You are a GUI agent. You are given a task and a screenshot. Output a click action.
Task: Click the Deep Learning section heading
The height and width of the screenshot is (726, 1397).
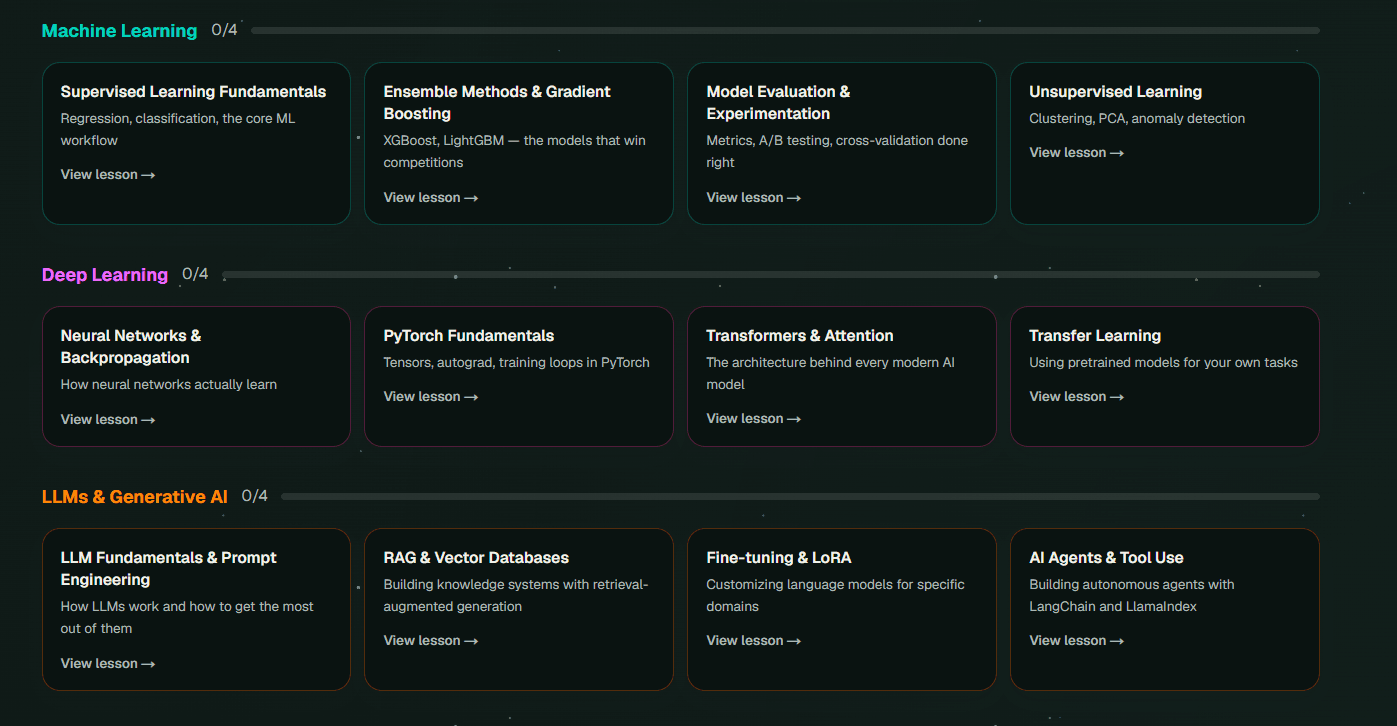coord(105,275)
